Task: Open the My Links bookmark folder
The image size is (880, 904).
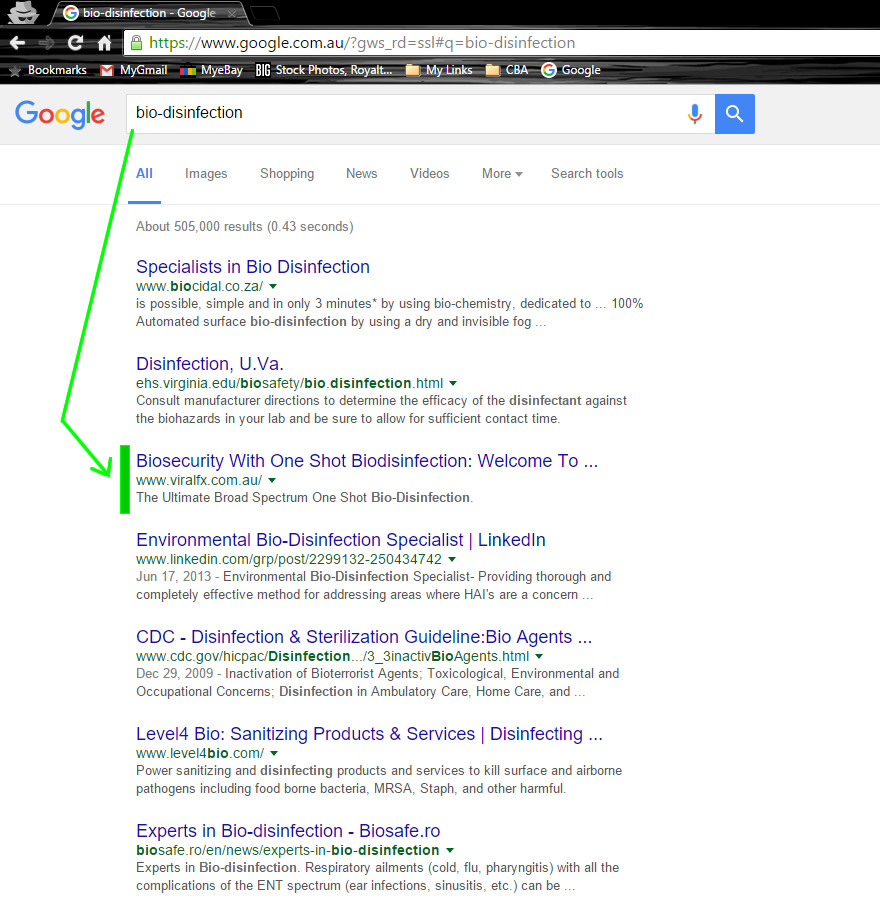Action: (x=439, y=70)
